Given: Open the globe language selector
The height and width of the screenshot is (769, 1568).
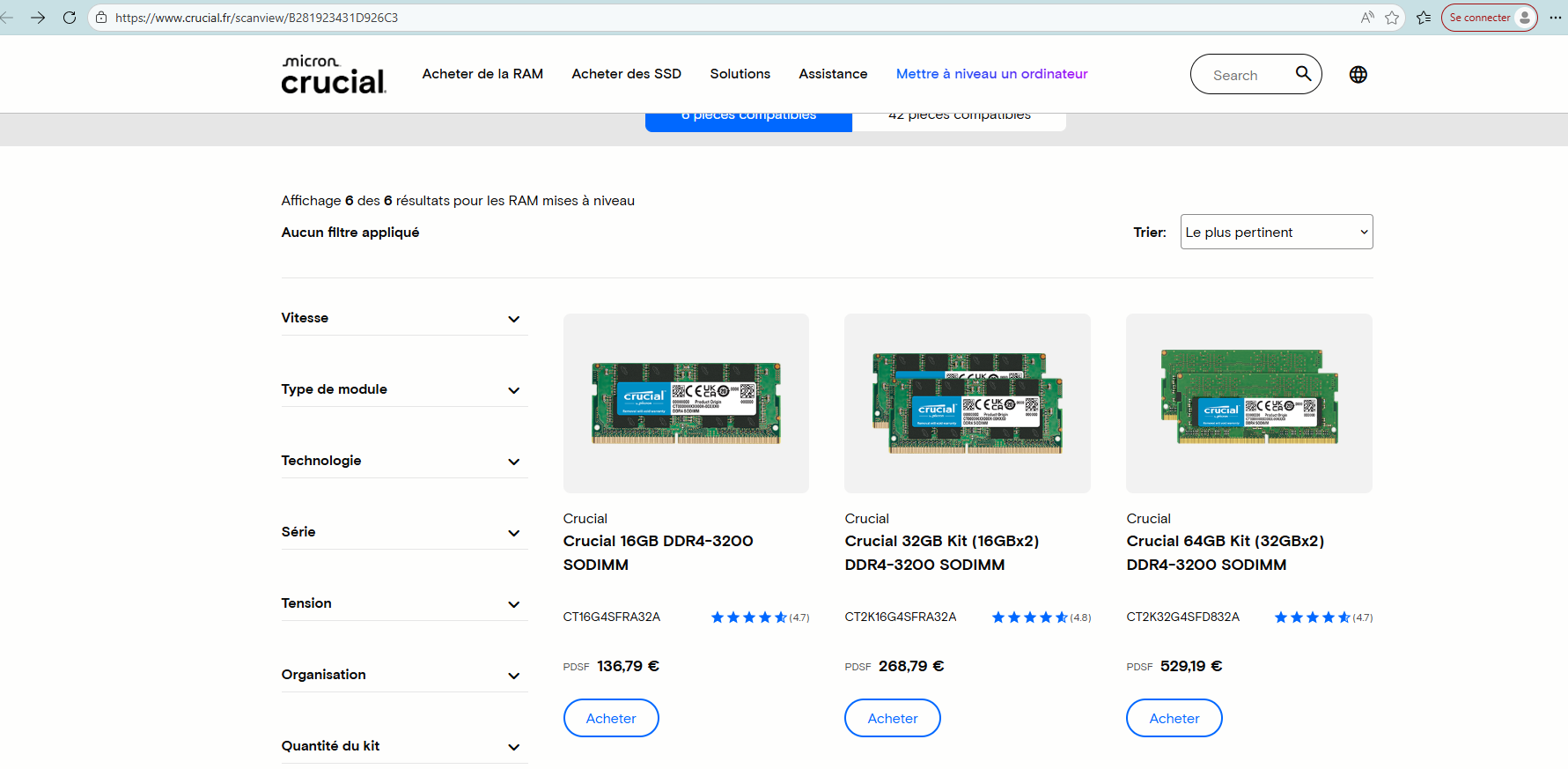Looking at the screenshot, I should (1358, 75).
